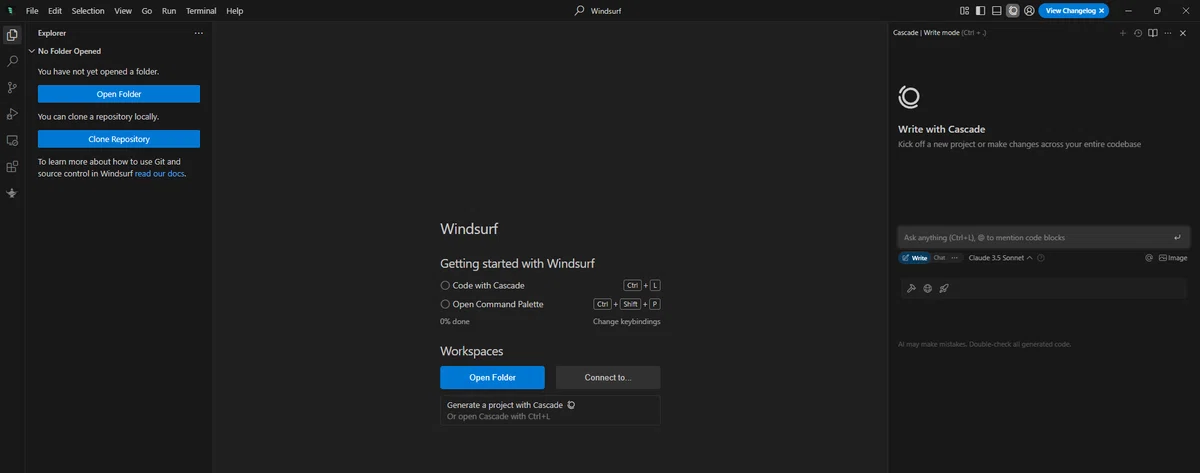
Task: Click Windsurf logo at top-left corner
Action: pos(10,10)
